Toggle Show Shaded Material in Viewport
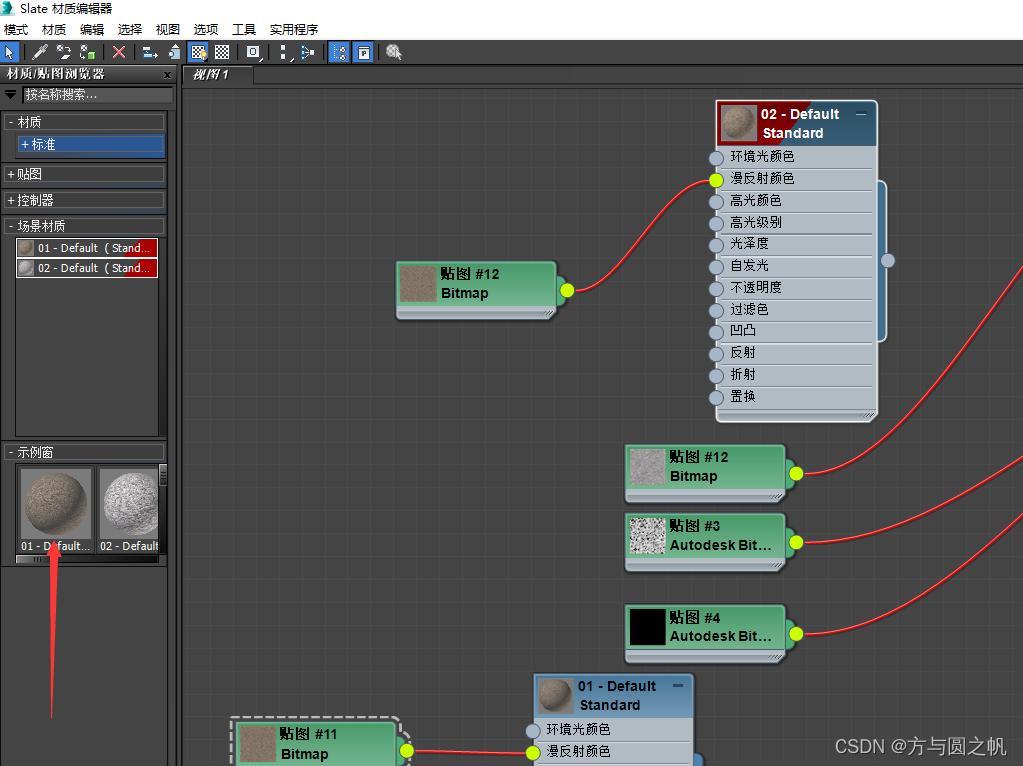1023x766 pixels. pos(196,52)
